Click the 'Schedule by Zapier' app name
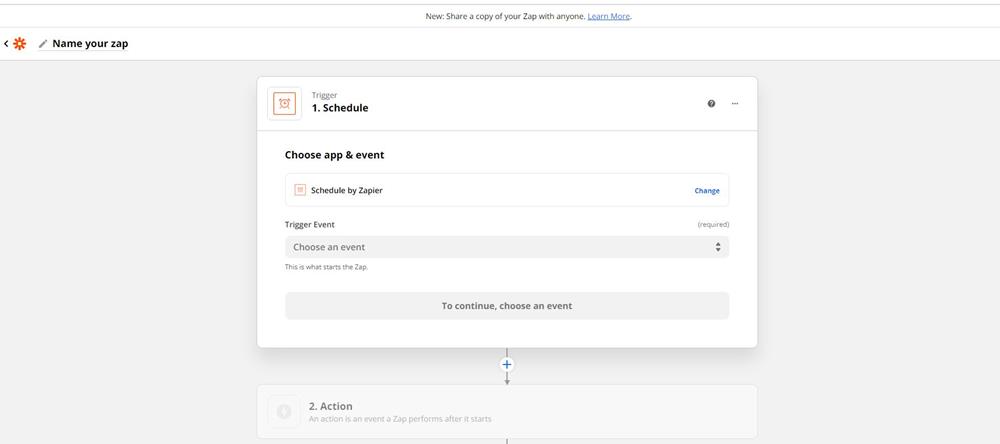1000x444 pixels. [347, 190]
